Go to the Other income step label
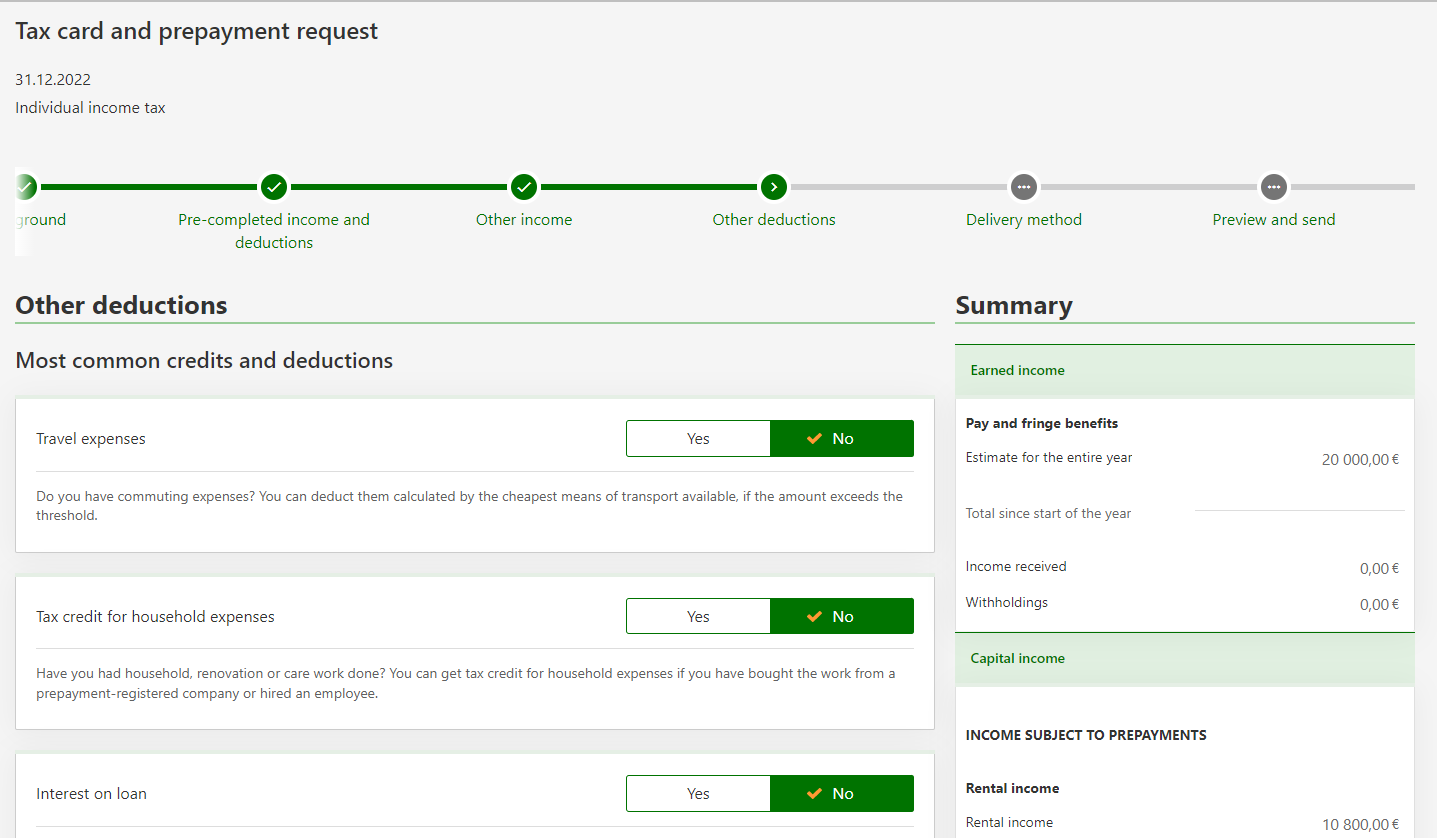 click(x=524, y=220)
